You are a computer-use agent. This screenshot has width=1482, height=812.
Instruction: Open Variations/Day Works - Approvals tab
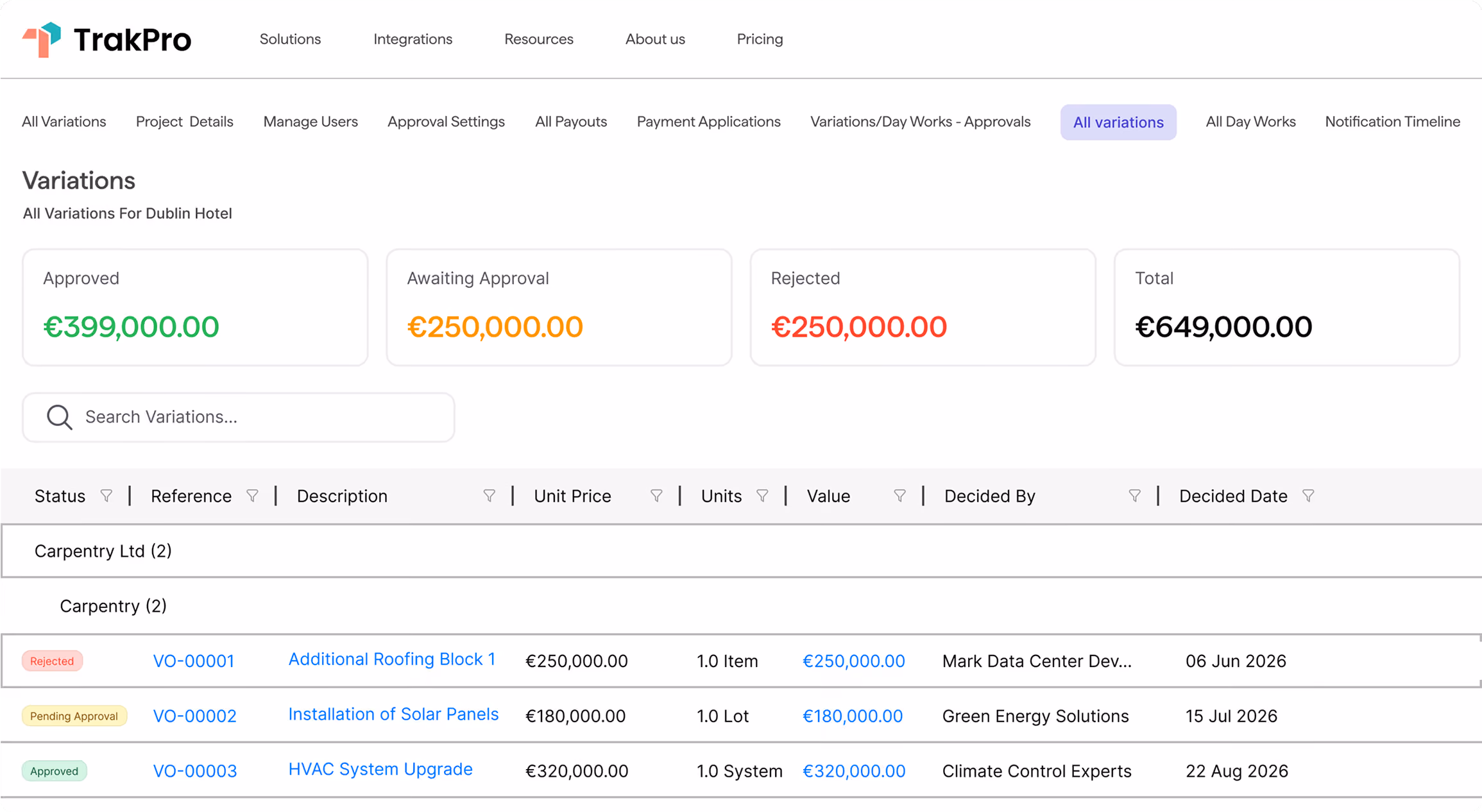920,122
